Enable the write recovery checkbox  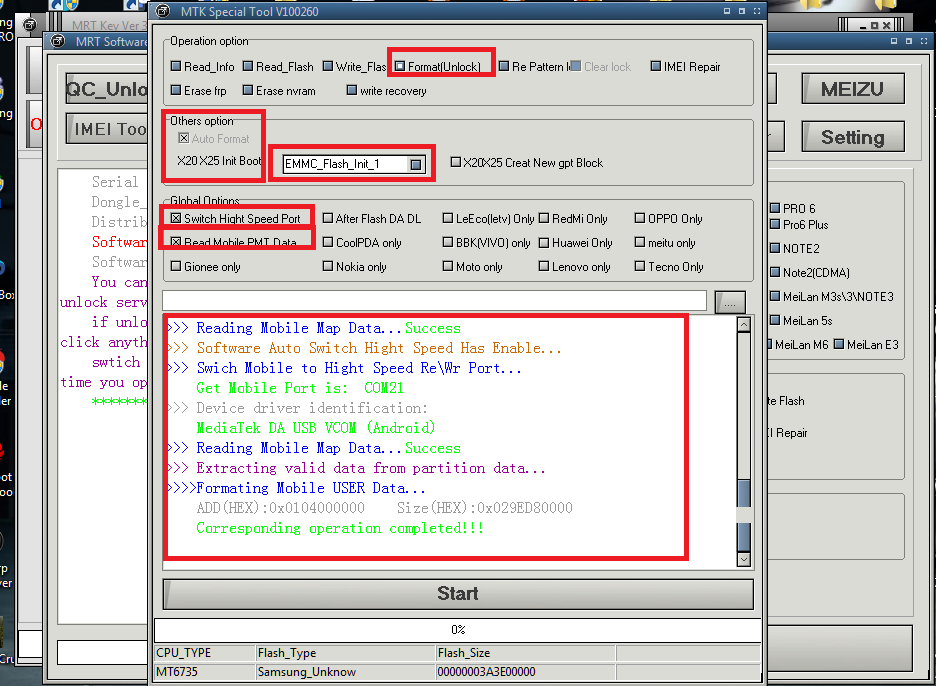click(x=352, y=90)
